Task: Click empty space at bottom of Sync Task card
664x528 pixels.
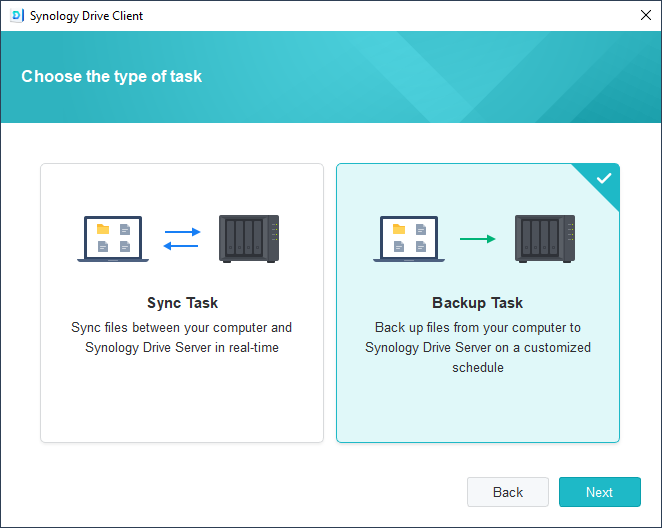Action: point(182,405)
